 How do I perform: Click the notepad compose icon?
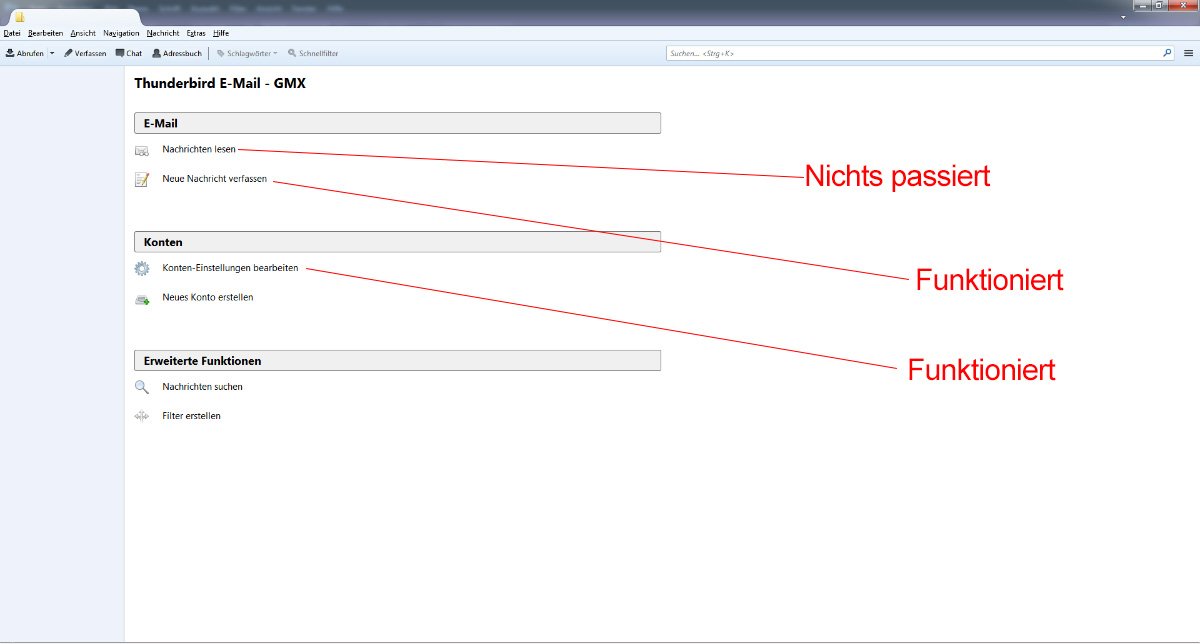tap(142, 180)
